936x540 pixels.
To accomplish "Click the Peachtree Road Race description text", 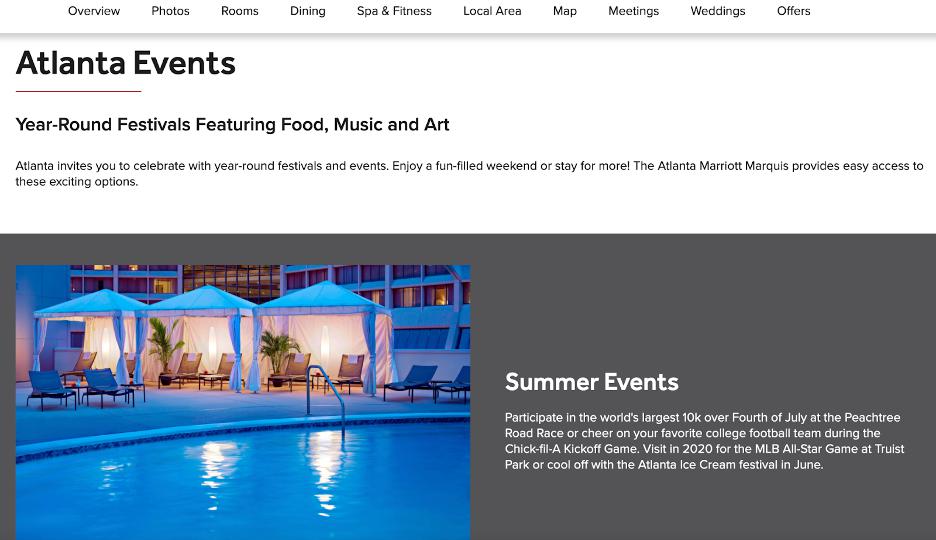I will (703, 441).
